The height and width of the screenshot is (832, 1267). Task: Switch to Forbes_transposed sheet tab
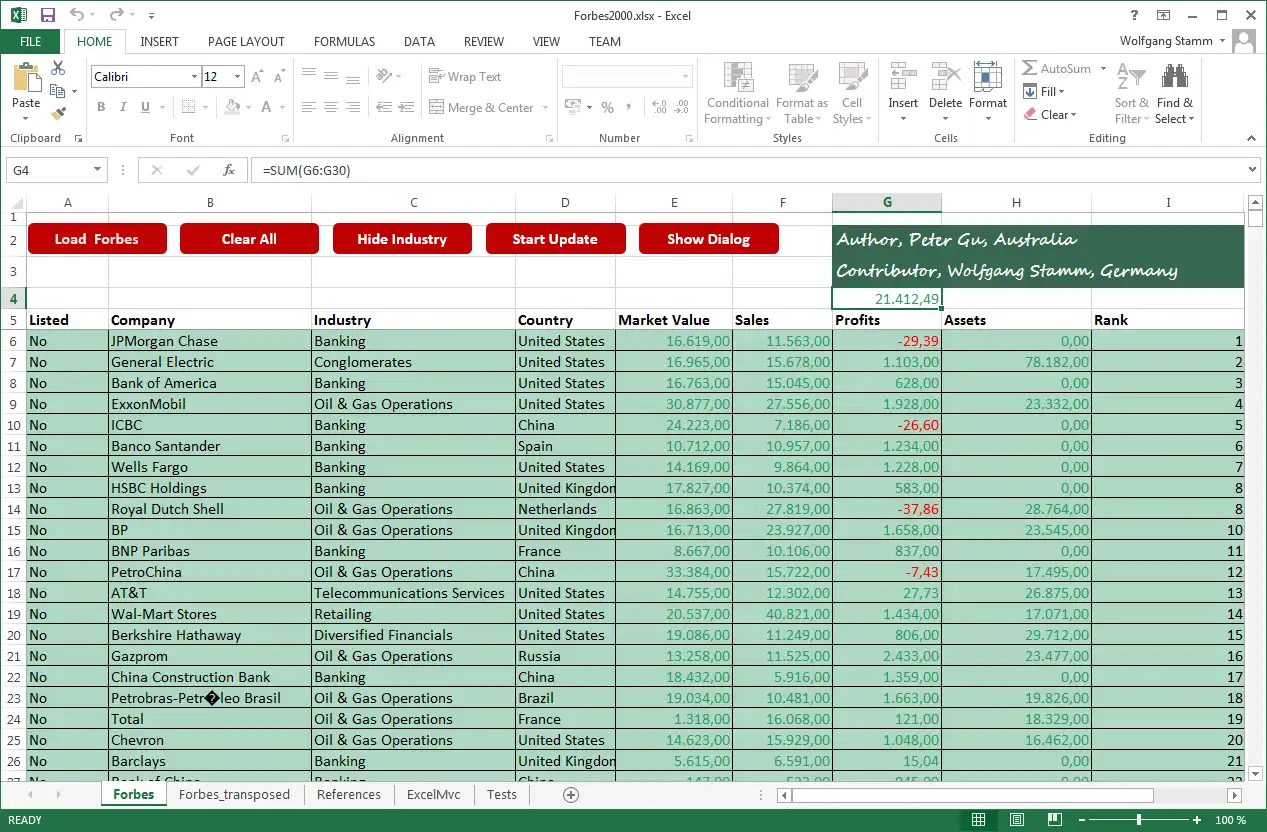tap(234, 795)
